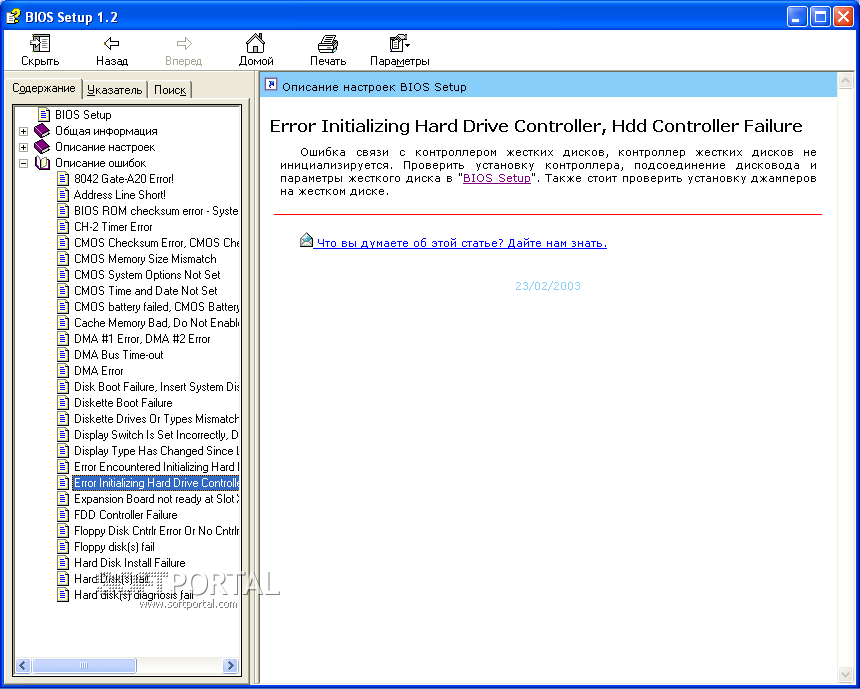860x689 pixels.
Task: Open the Expansion Board not ready at Slot topic
Action: tap(156, 499)
